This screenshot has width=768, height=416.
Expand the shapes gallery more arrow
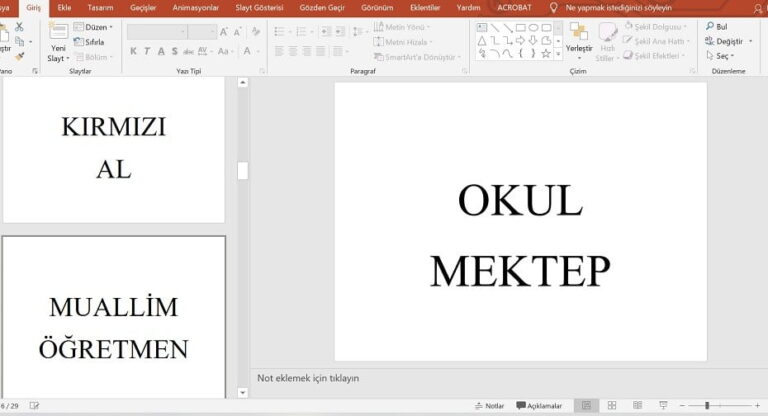tap(558, 53)
